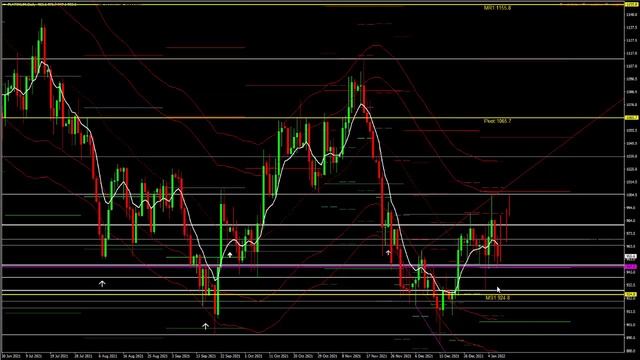640x360 pixels.
Task: Select the purple horizontal support line
Action: pyautogui.click(x=313, y=266)
